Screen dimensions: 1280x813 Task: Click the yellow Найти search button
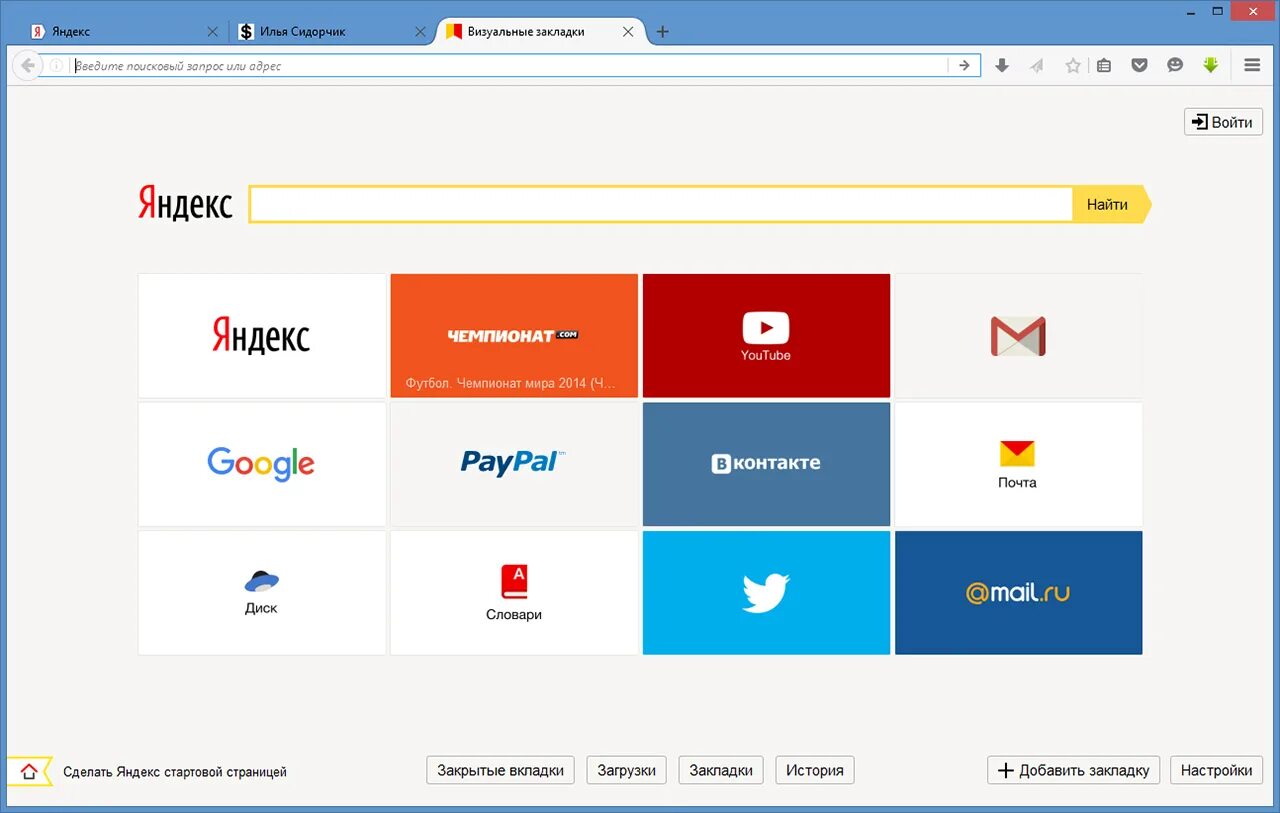[x=1109, y=204]
